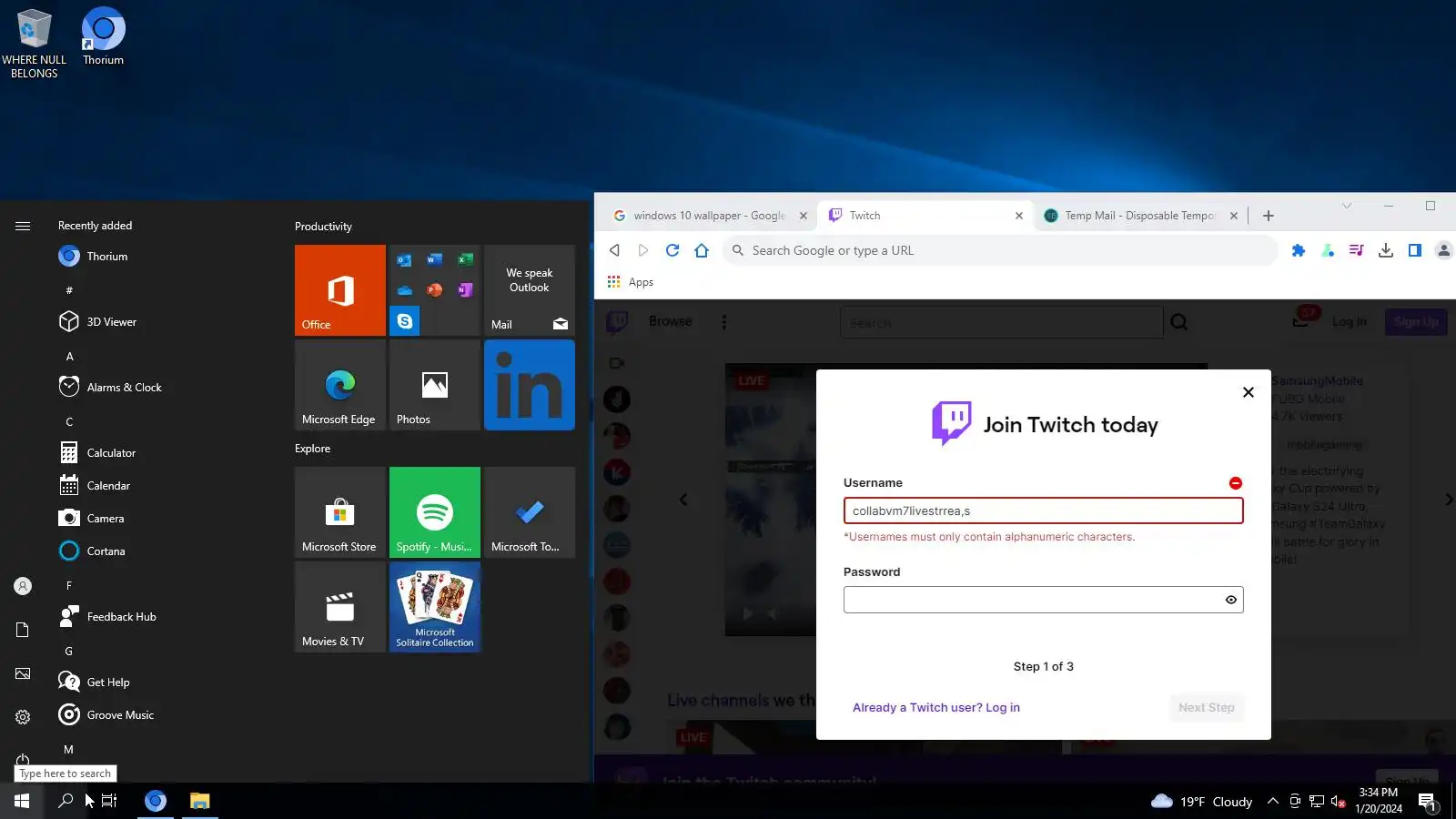Close the Join Twitch today dialog
The image size is (1456, 819).
[1249, 392]
